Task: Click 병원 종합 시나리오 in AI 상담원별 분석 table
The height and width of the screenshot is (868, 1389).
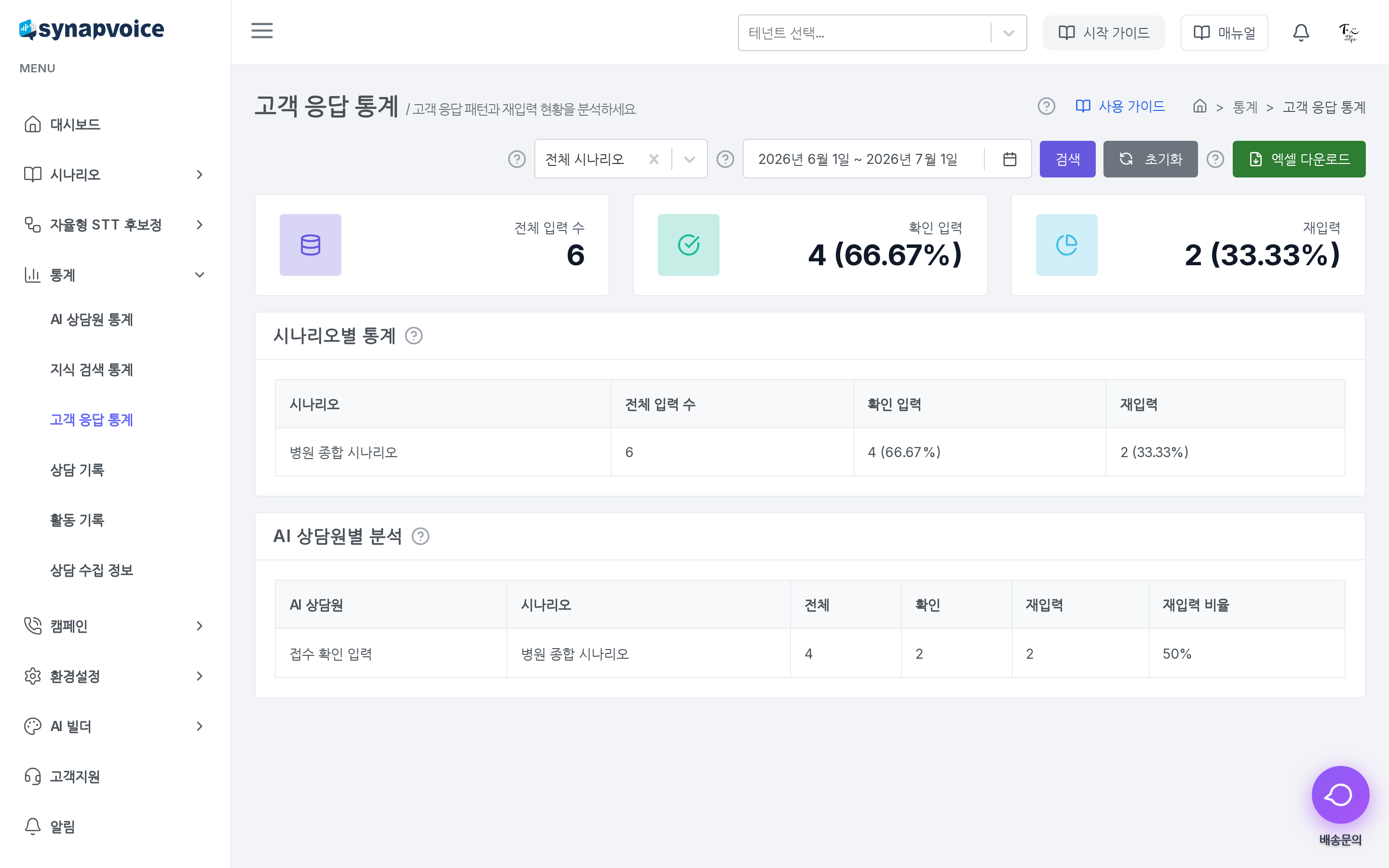Action: (x=575, y=654)
